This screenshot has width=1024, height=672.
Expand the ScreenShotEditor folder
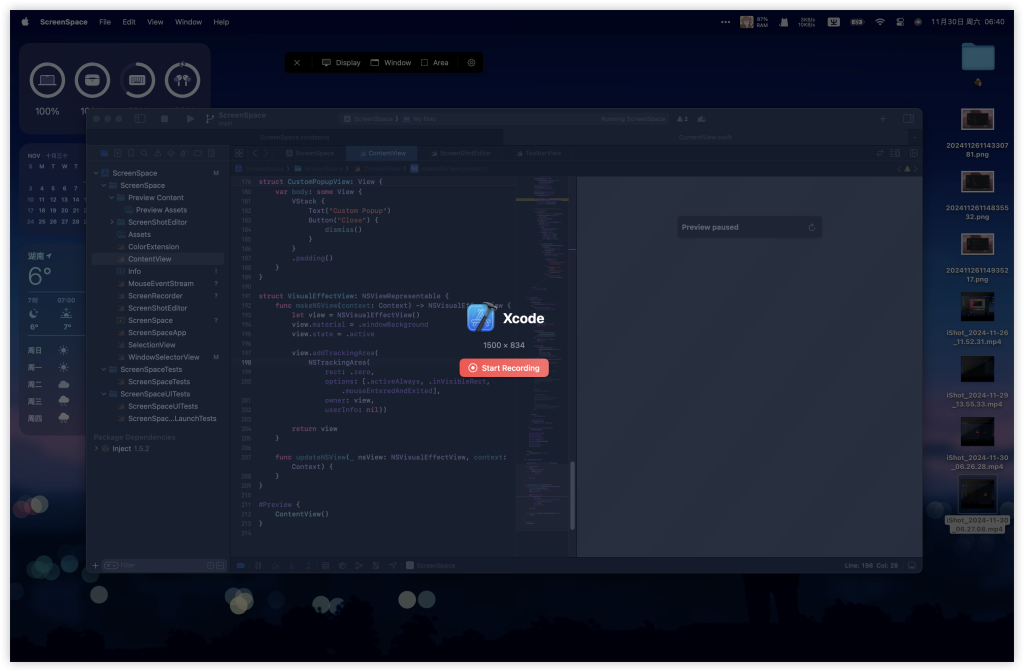point(113,222)
